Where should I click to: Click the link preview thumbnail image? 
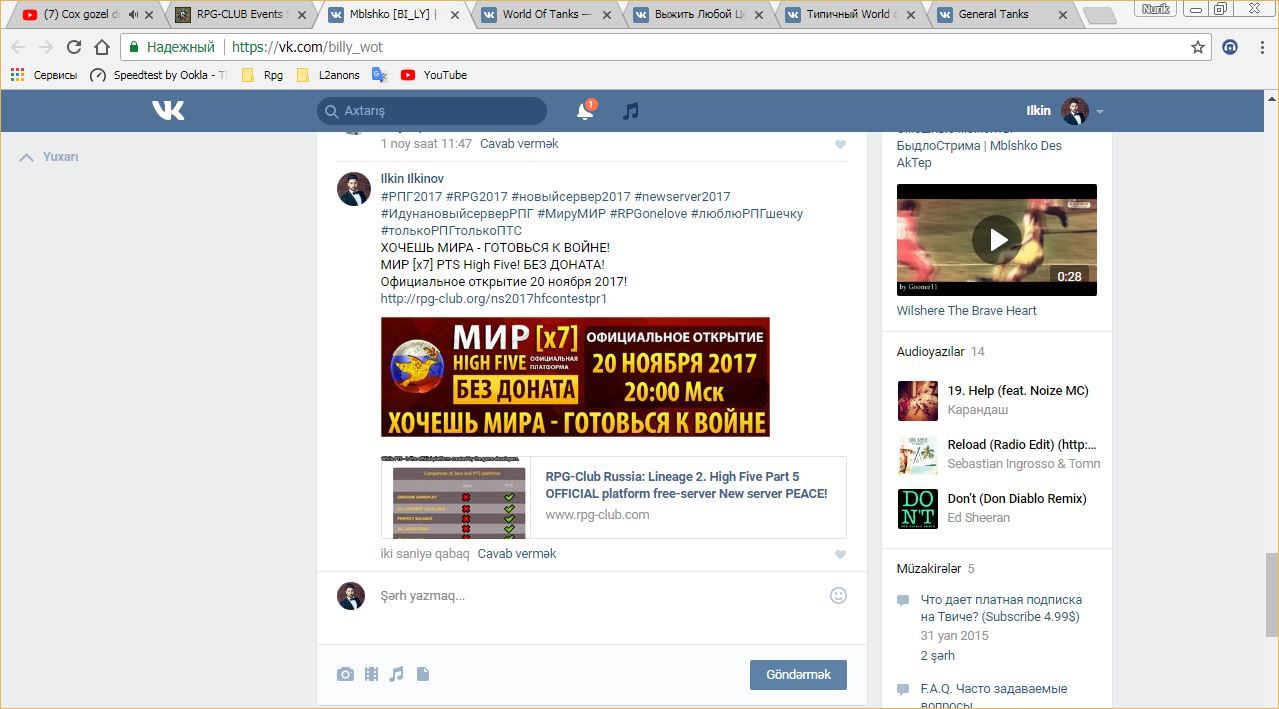[458, 498]
